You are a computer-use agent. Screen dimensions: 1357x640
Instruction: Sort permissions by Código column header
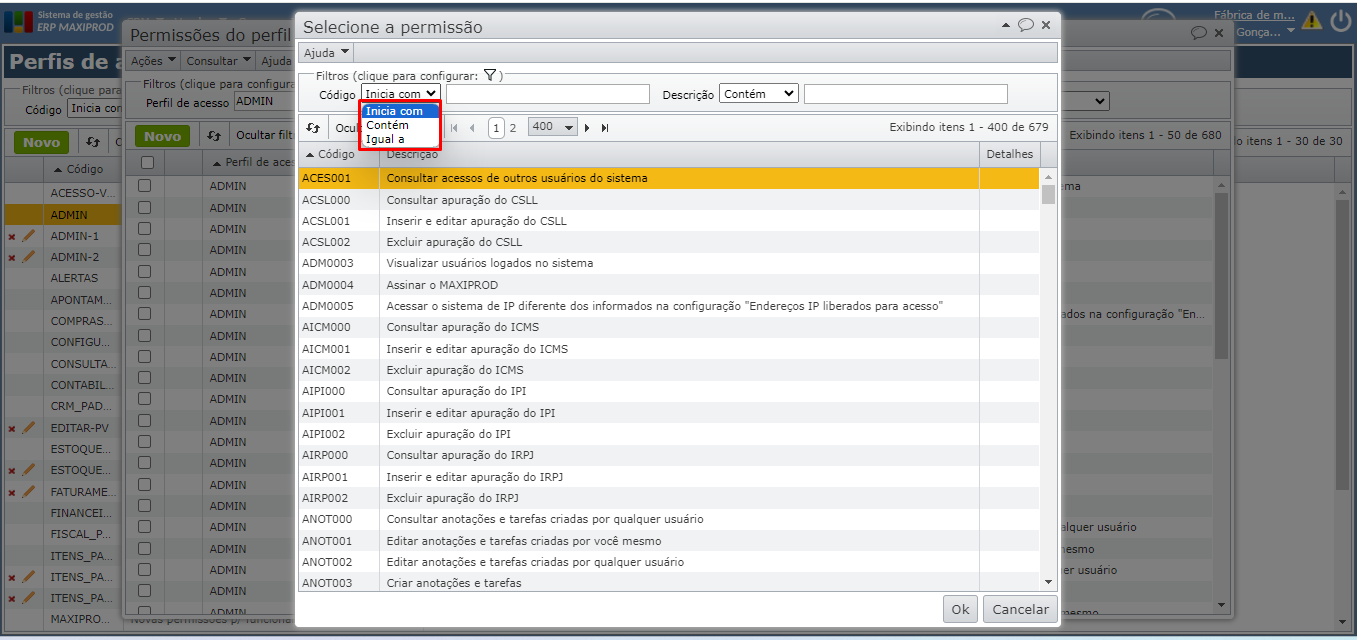coord(338,154)
